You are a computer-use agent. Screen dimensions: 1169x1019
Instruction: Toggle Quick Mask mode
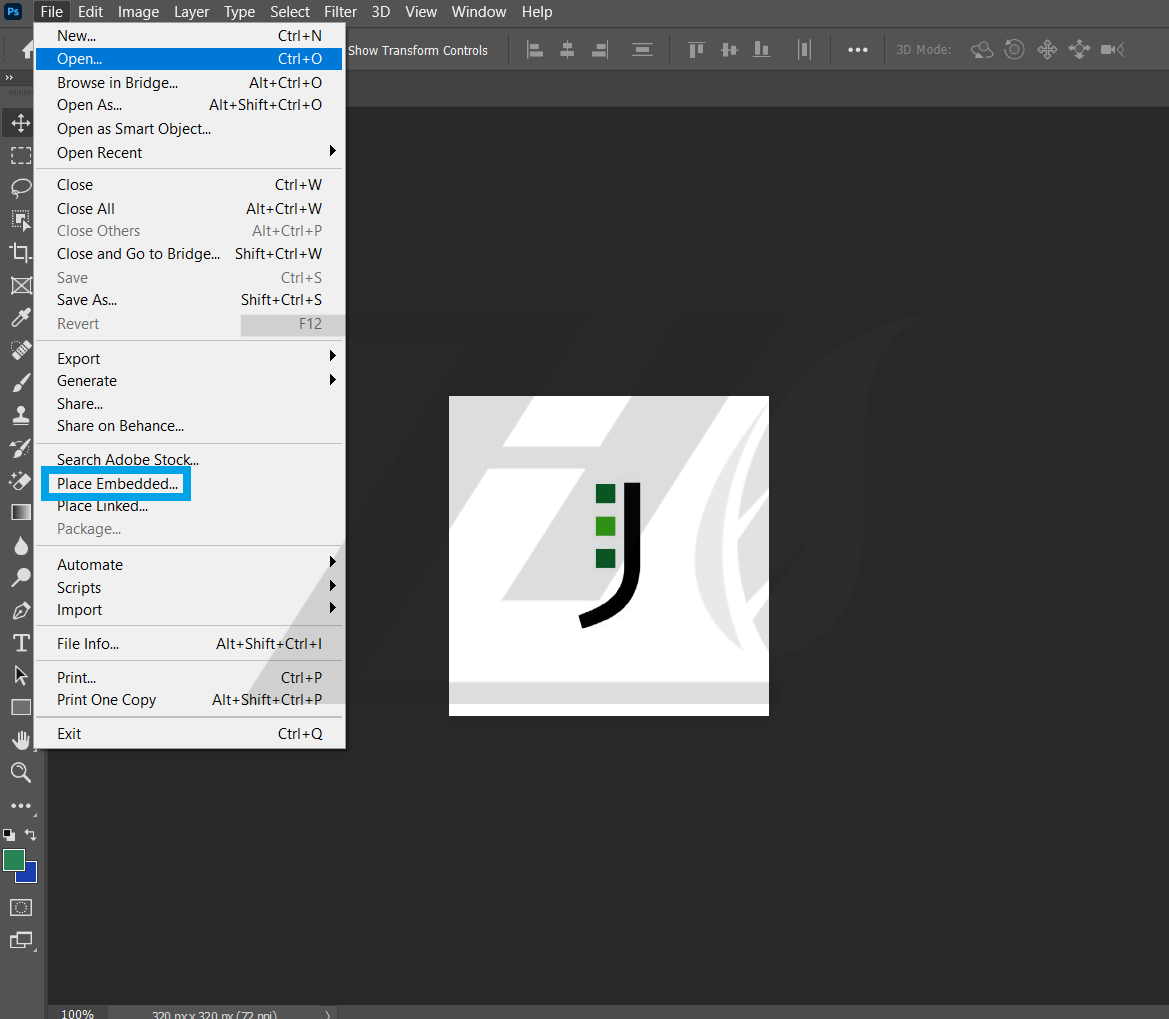pyautogui.click(x=20, y=907)
